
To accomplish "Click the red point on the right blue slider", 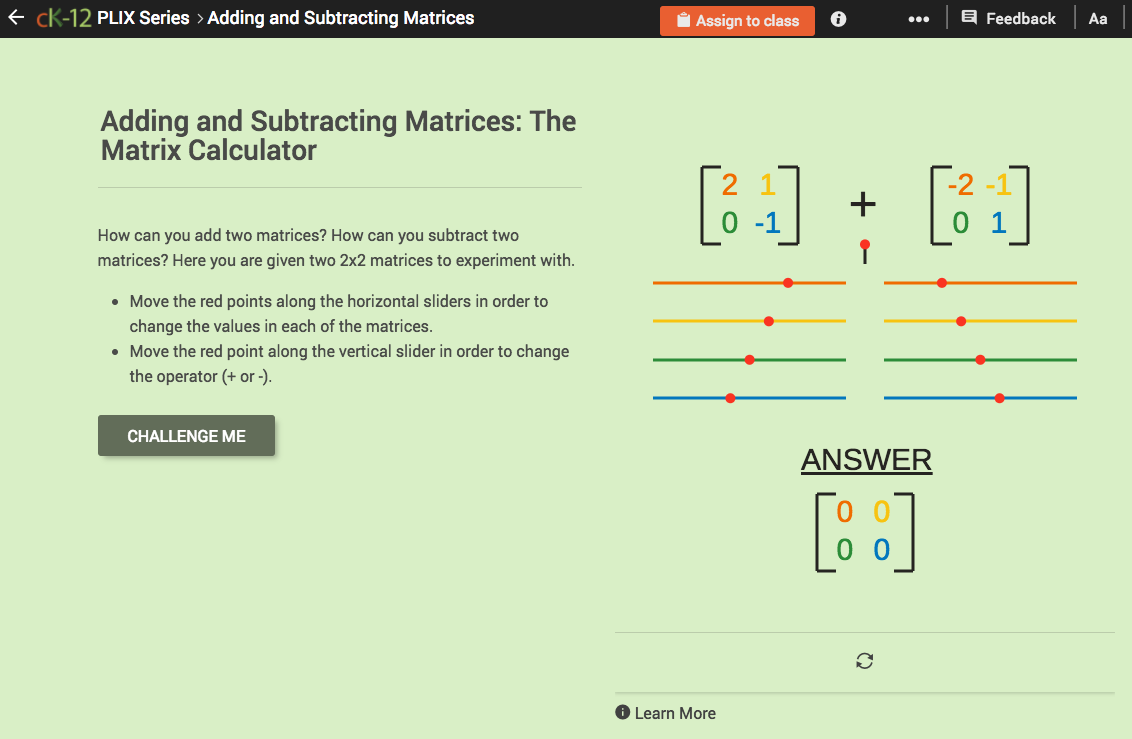I will coord(999,397).
